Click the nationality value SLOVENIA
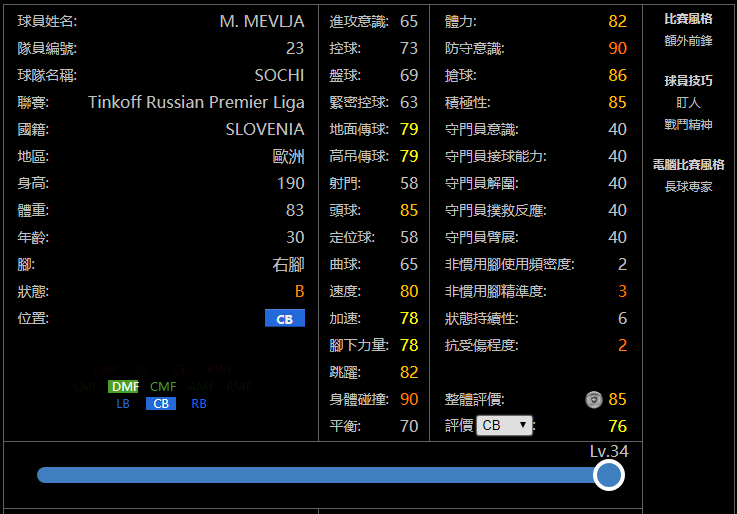This screenshot has width=737, height=514. click(265, 130)
